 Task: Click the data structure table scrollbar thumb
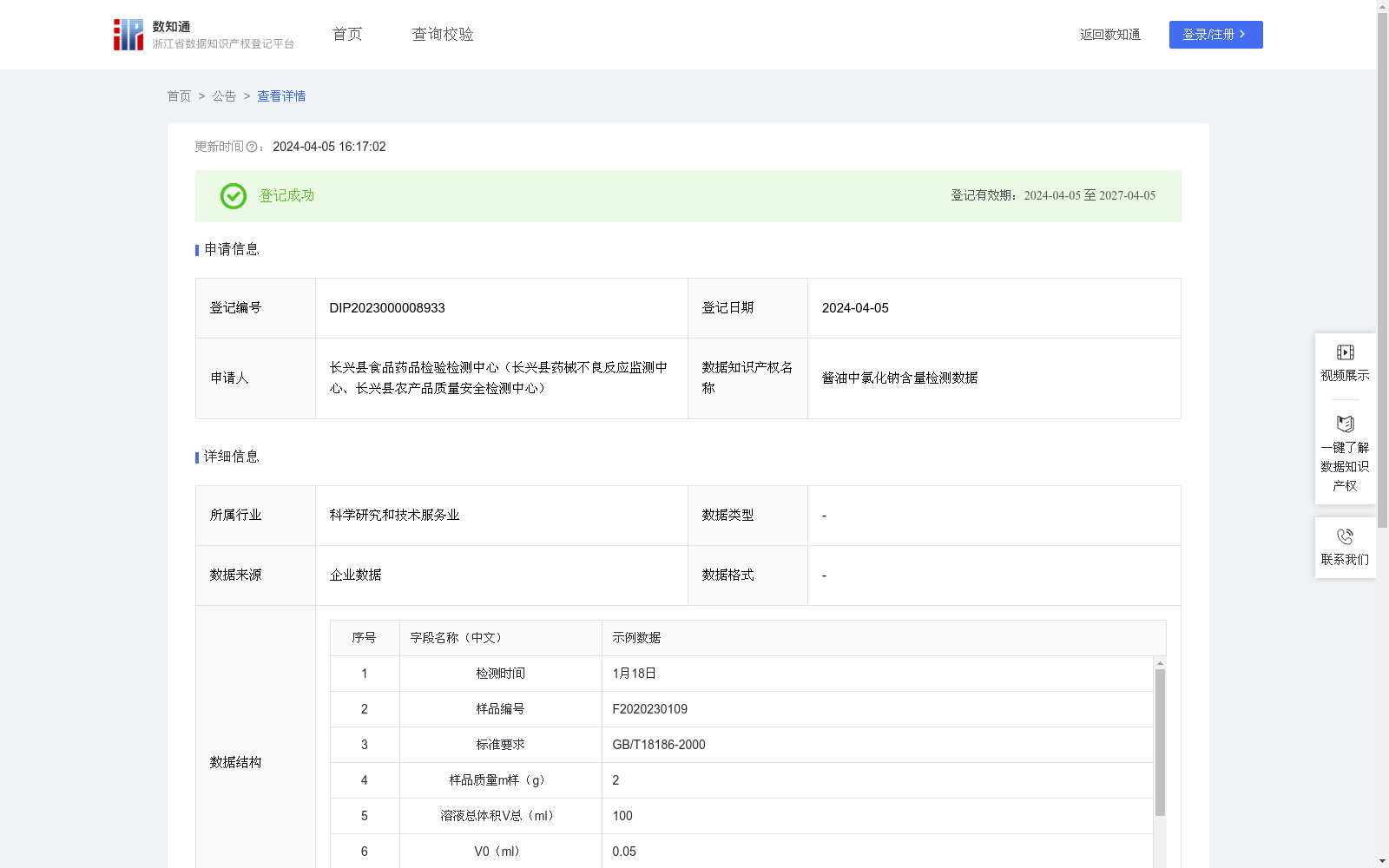[x=1160, y=742]
